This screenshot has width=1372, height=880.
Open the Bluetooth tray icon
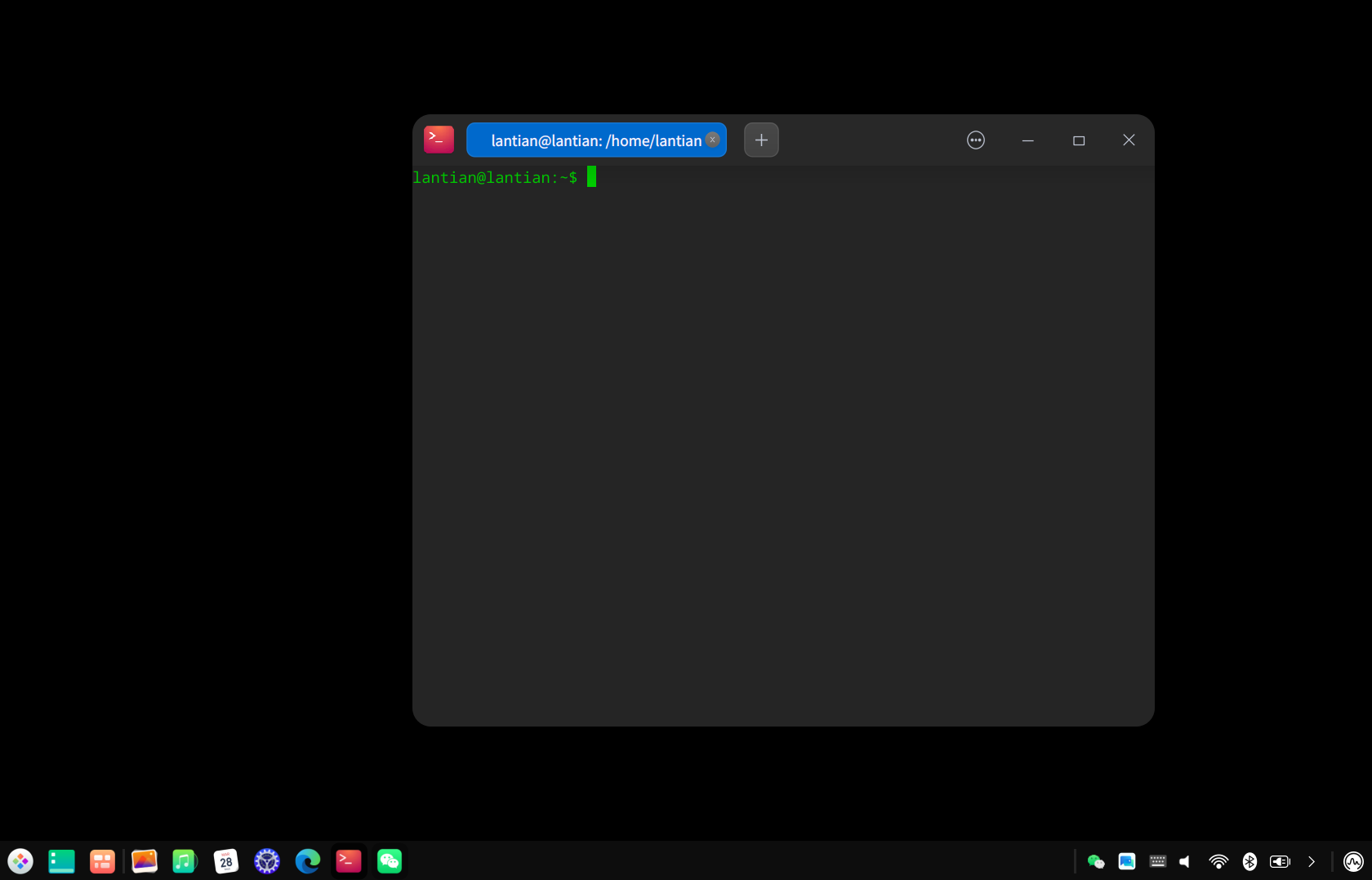pyautogui.click(x=1249, y=861)
